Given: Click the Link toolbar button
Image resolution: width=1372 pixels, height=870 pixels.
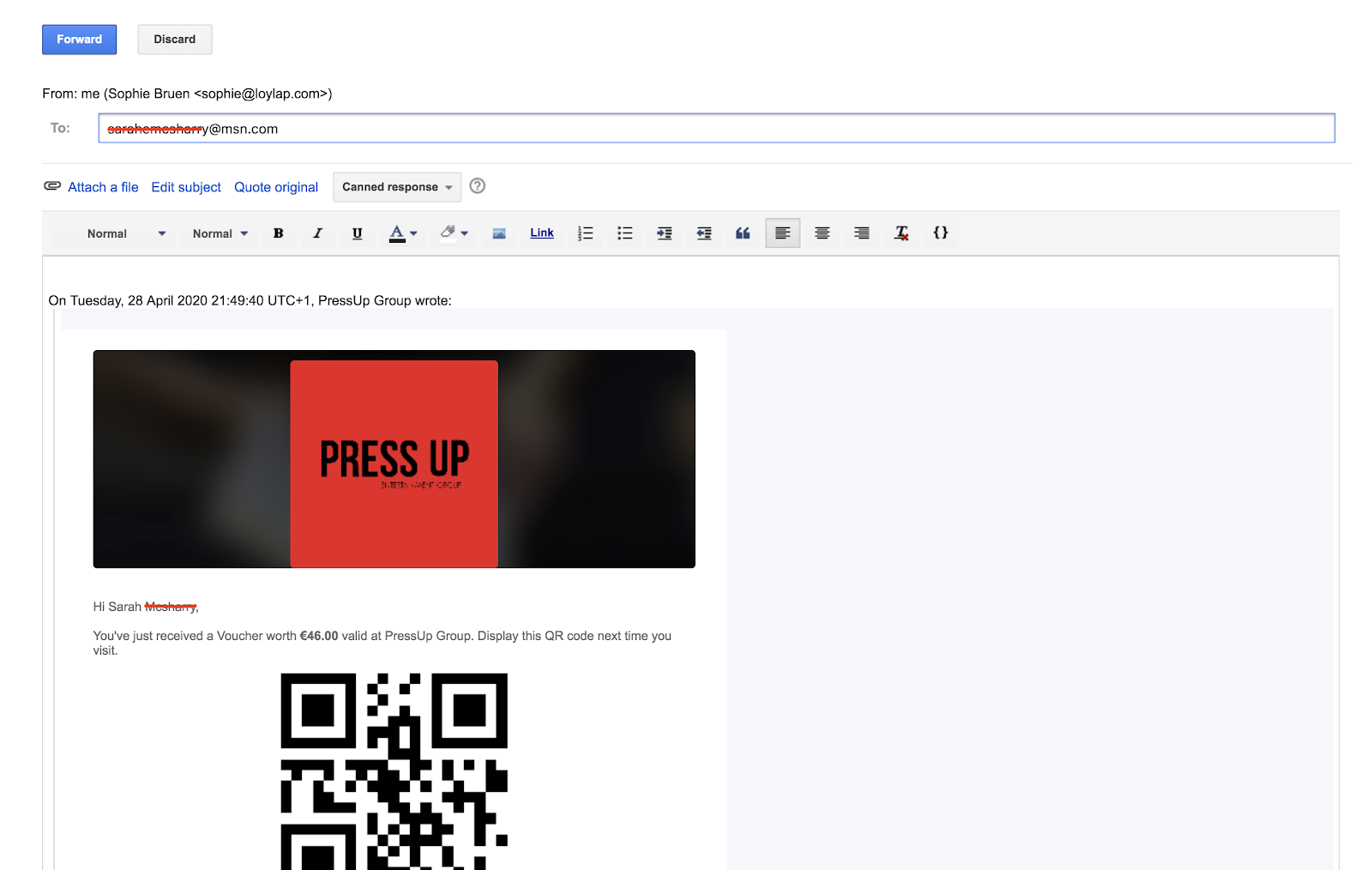Looking at the screenshot, I should click(542, 233).
